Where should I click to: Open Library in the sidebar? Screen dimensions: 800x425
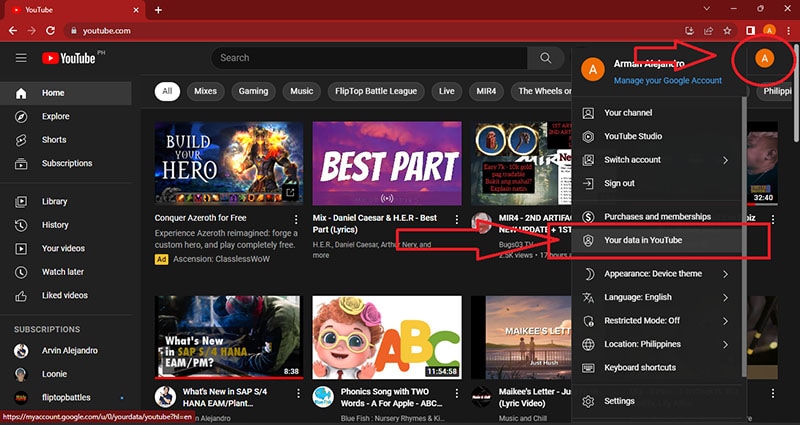coord(66,202)
